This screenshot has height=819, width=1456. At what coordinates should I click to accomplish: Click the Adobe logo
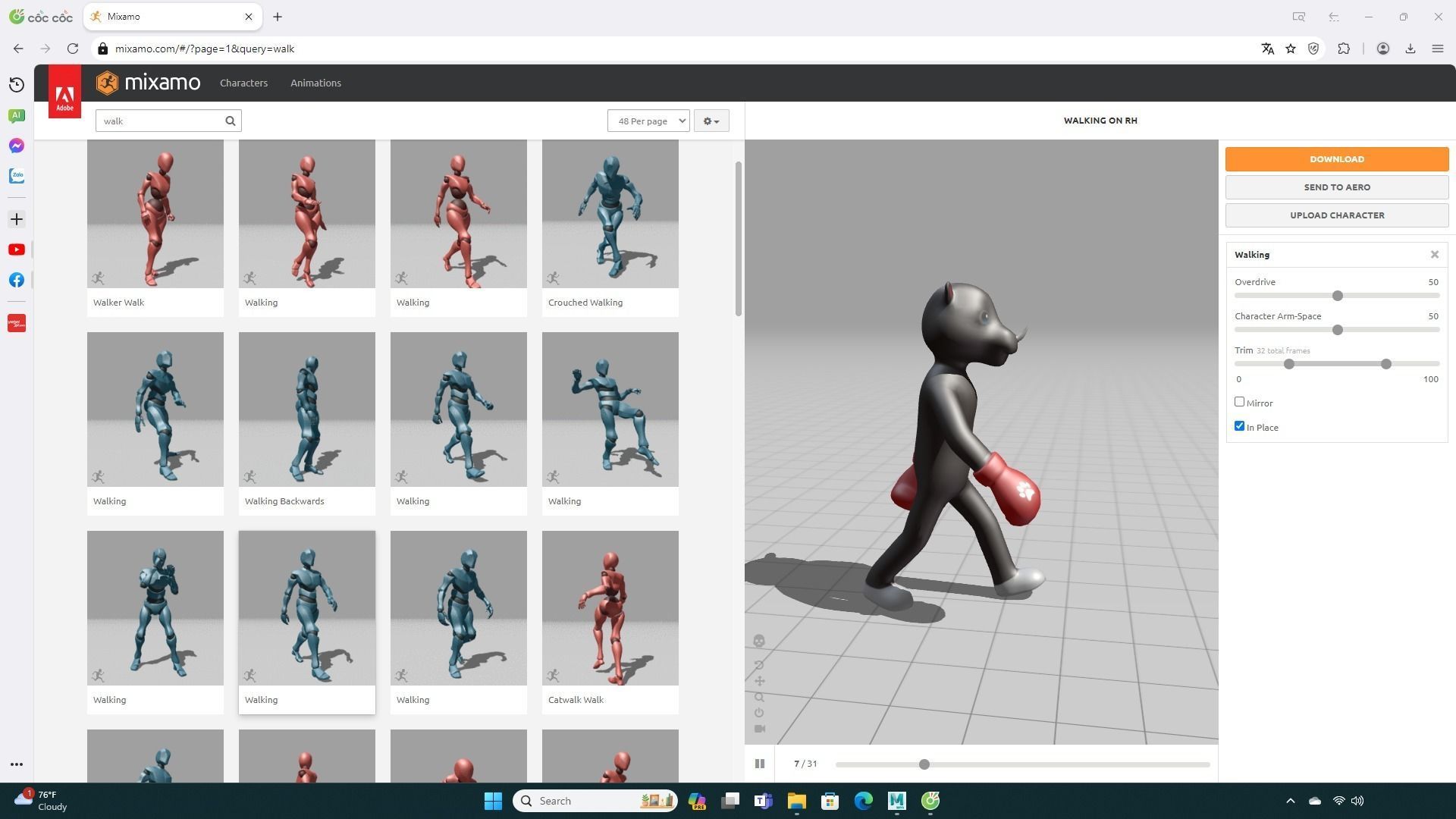64,91
